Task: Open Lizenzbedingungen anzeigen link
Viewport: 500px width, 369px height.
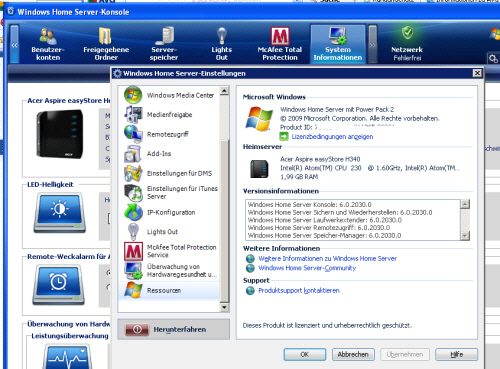Action: click(x=332, y=137)
